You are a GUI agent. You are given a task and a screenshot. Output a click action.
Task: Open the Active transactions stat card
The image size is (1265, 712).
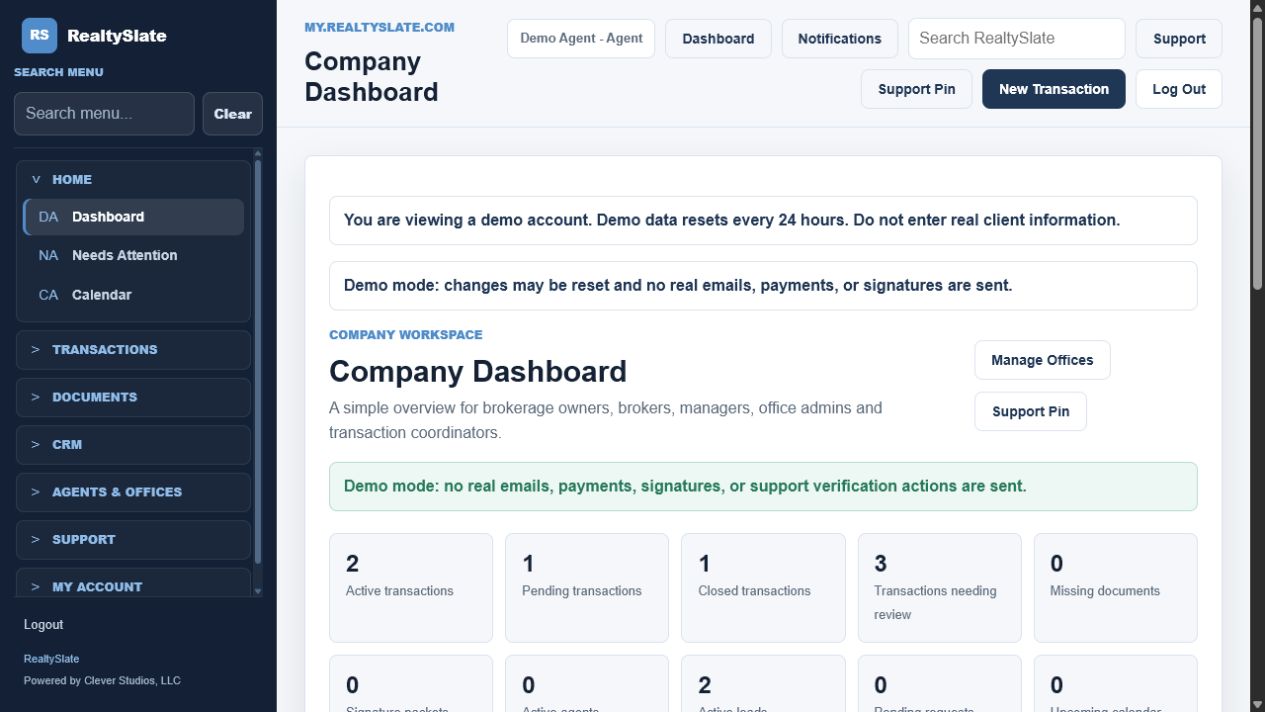[411, 588]
